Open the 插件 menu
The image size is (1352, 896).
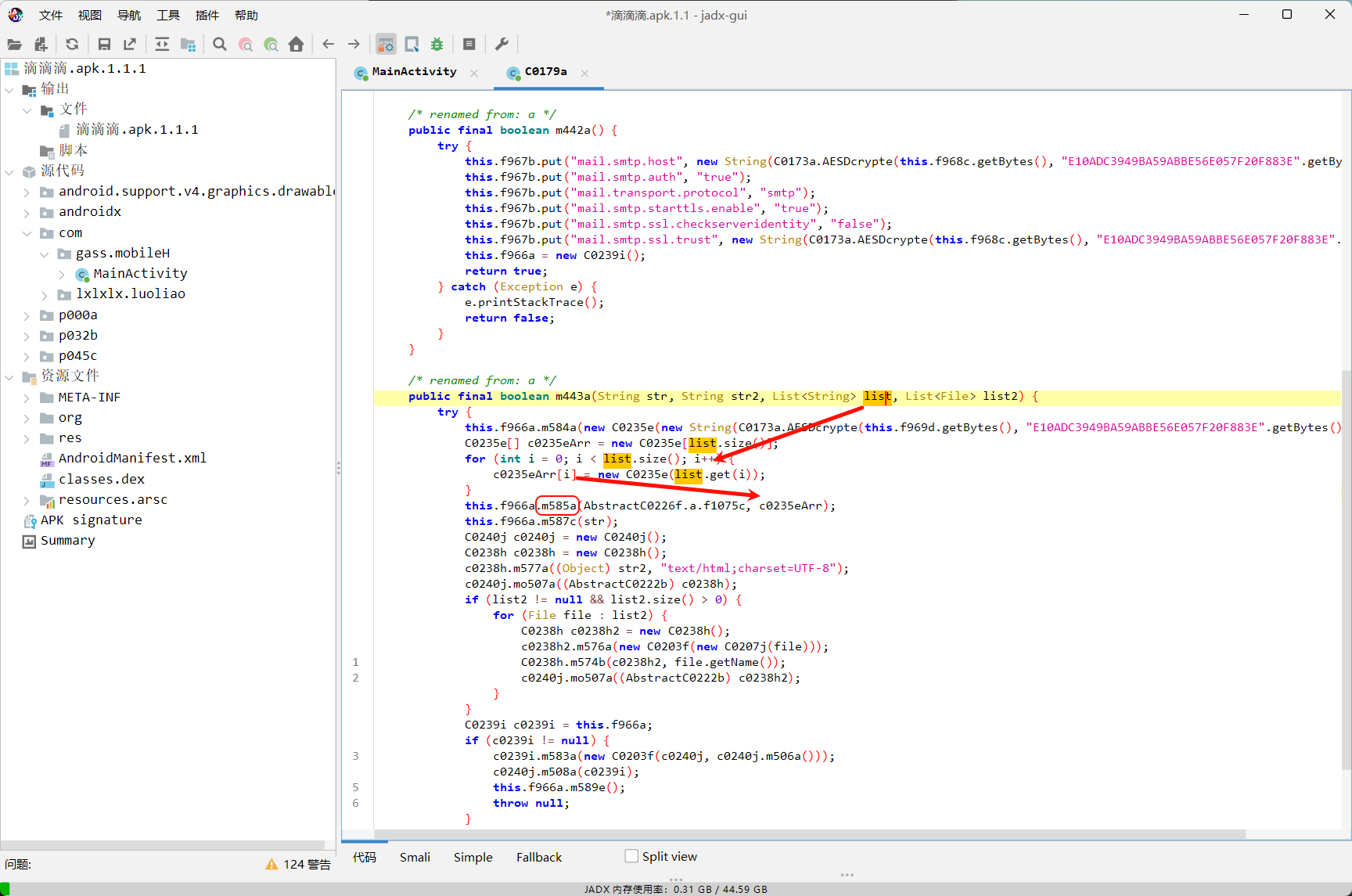[207, 15]
